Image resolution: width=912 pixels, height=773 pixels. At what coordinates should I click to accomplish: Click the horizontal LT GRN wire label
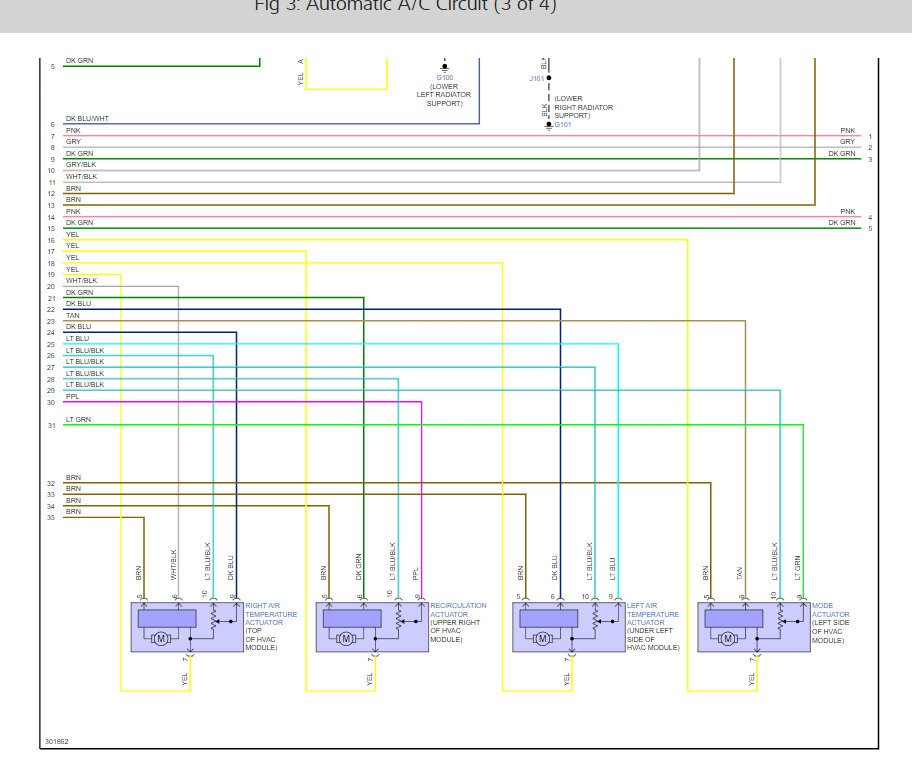pos(78,419)
